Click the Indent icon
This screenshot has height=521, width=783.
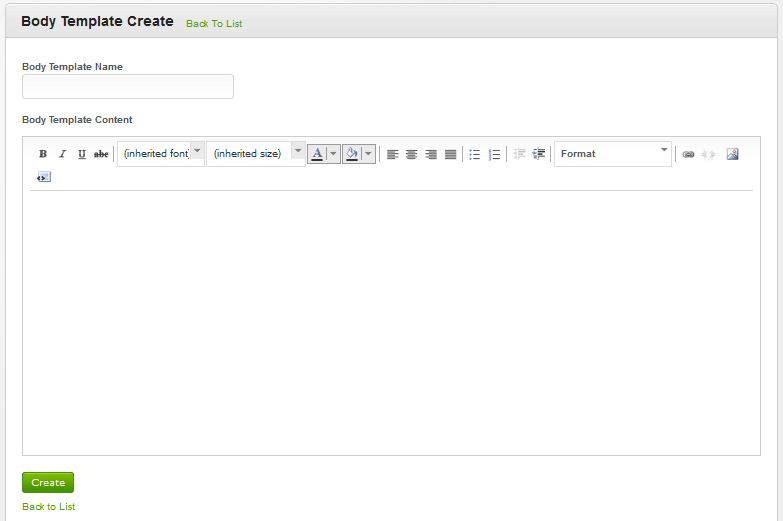[539, 154]
